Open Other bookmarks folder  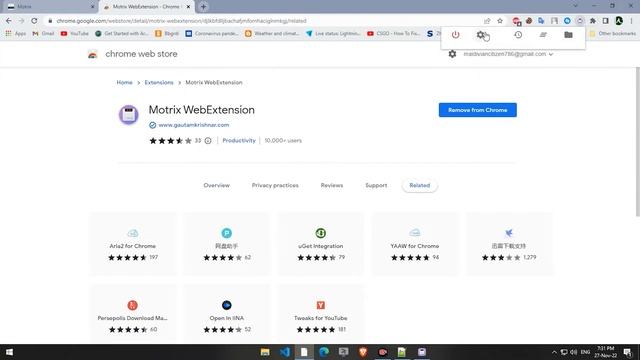point(613,33)
